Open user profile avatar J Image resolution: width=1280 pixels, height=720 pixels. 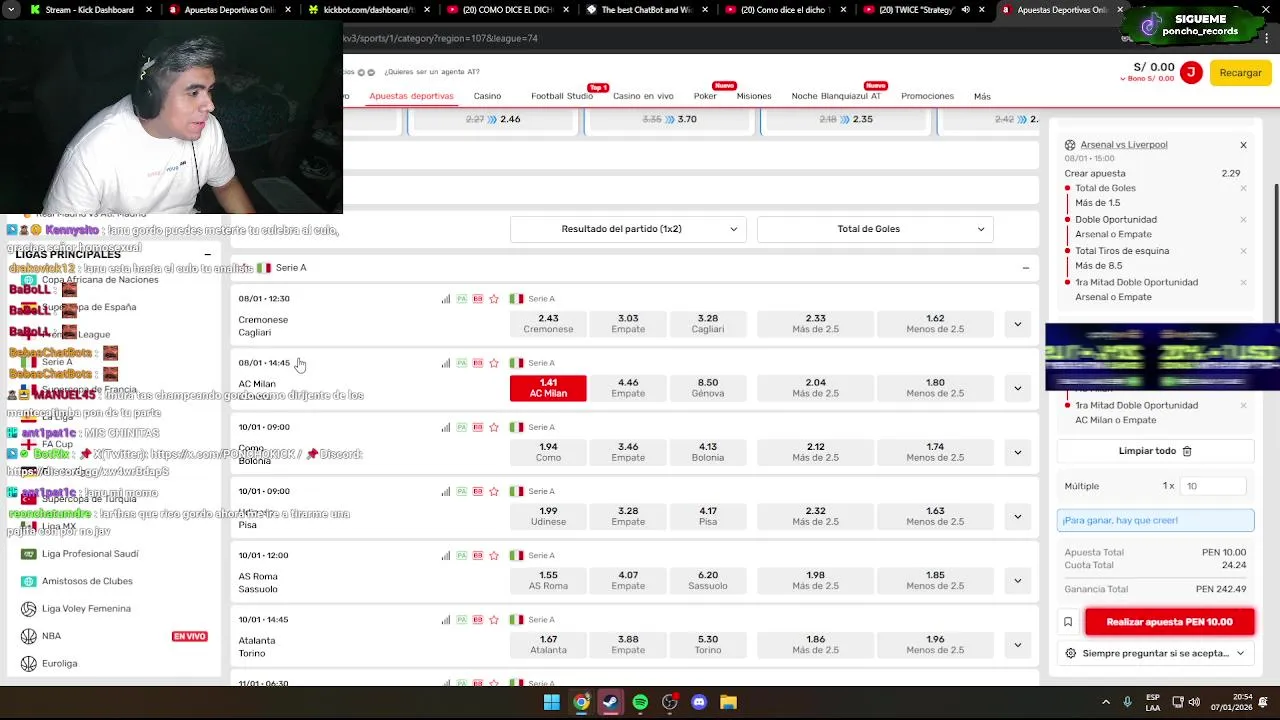point(1190,73)
